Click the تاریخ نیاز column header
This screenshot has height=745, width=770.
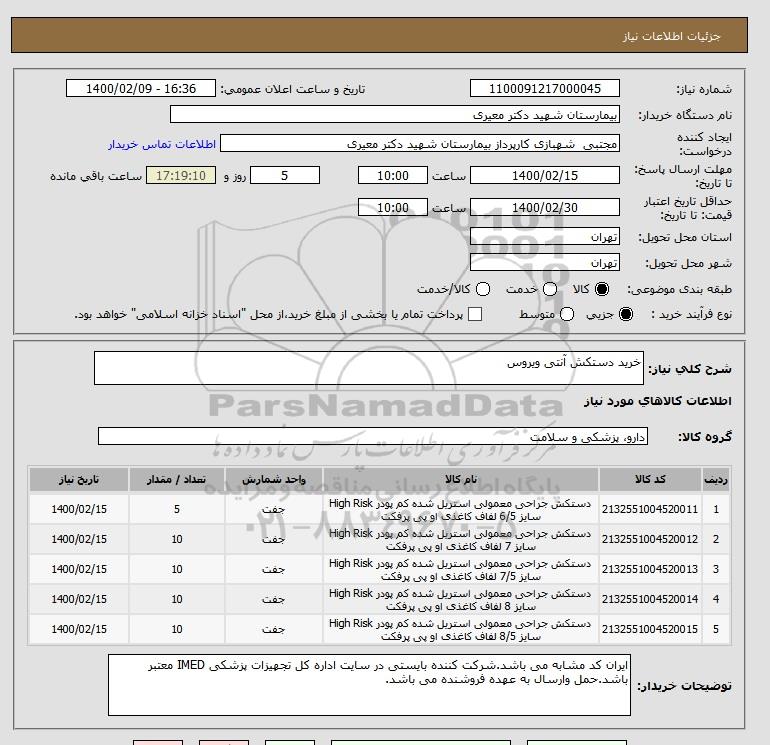click(79, 479)
